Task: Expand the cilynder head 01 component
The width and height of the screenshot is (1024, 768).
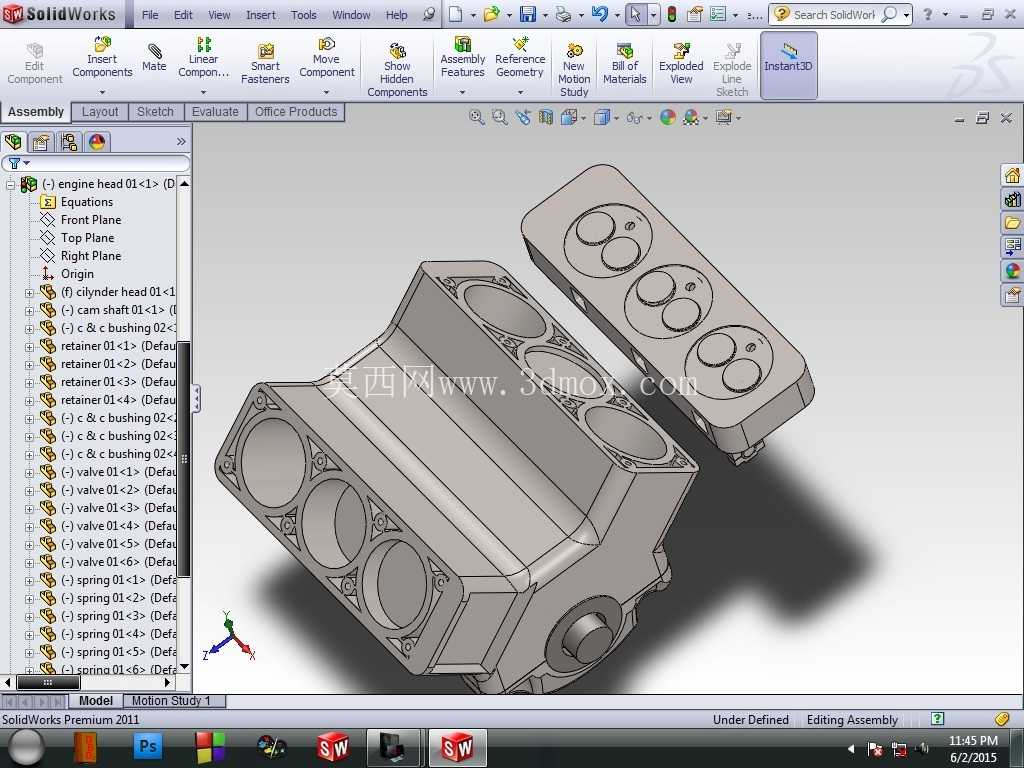Action: point(29,293)
